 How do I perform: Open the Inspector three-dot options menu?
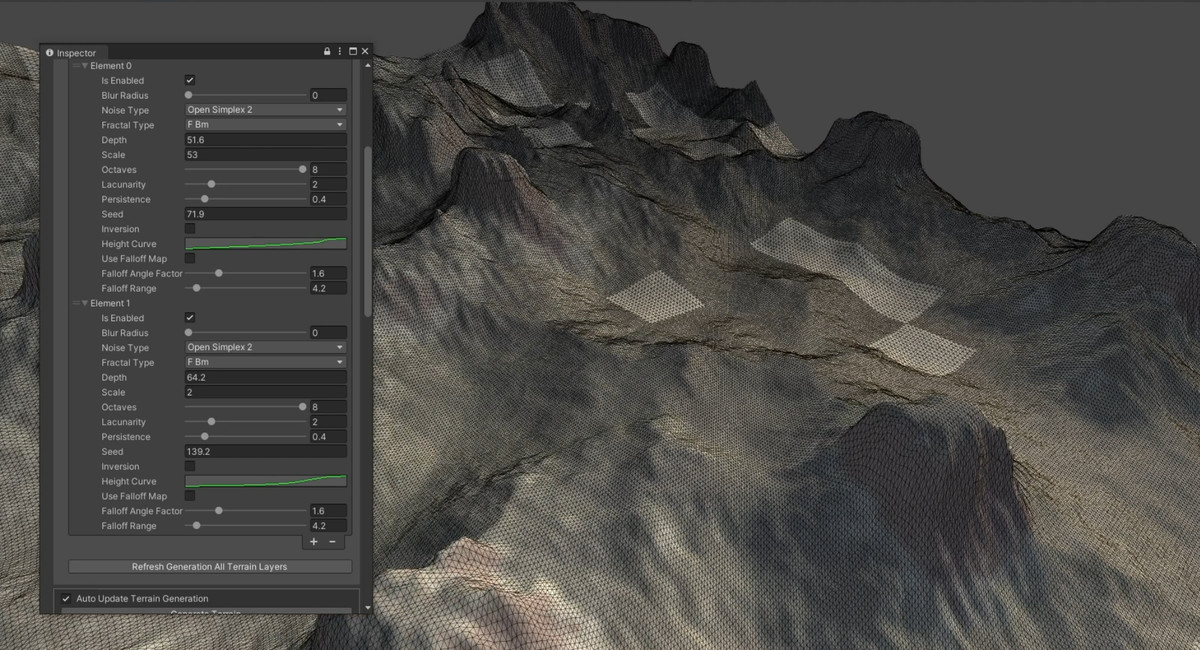click(340, 51)
